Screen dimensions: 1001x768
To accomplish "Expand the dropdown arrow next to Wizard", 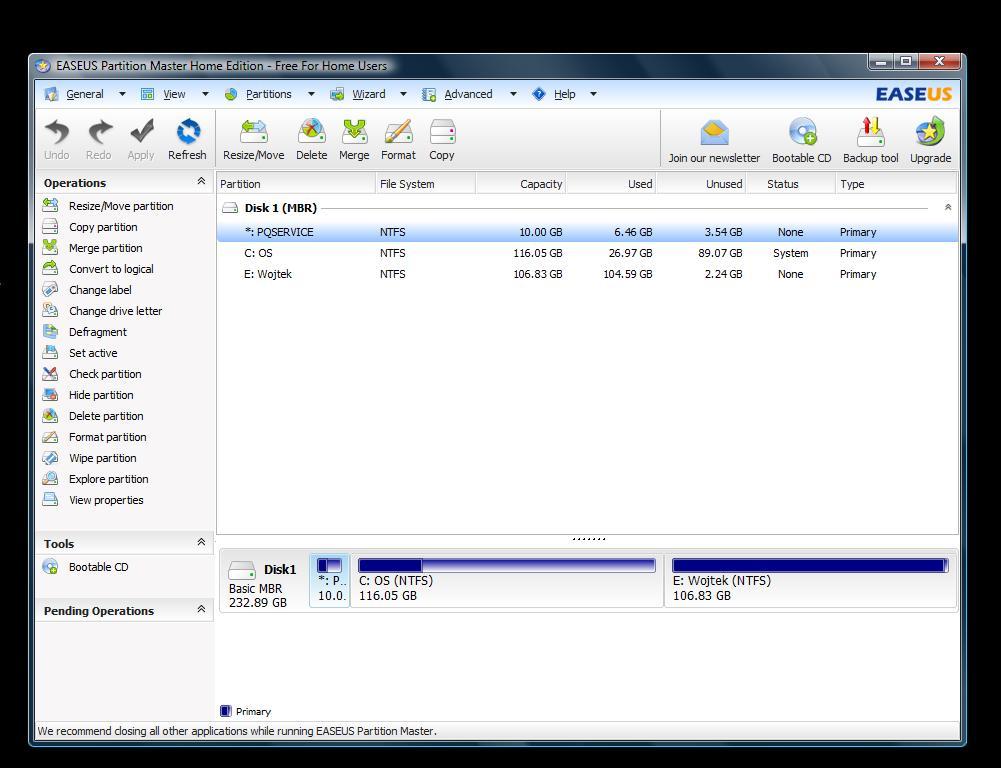I will [x=403, y=94].
